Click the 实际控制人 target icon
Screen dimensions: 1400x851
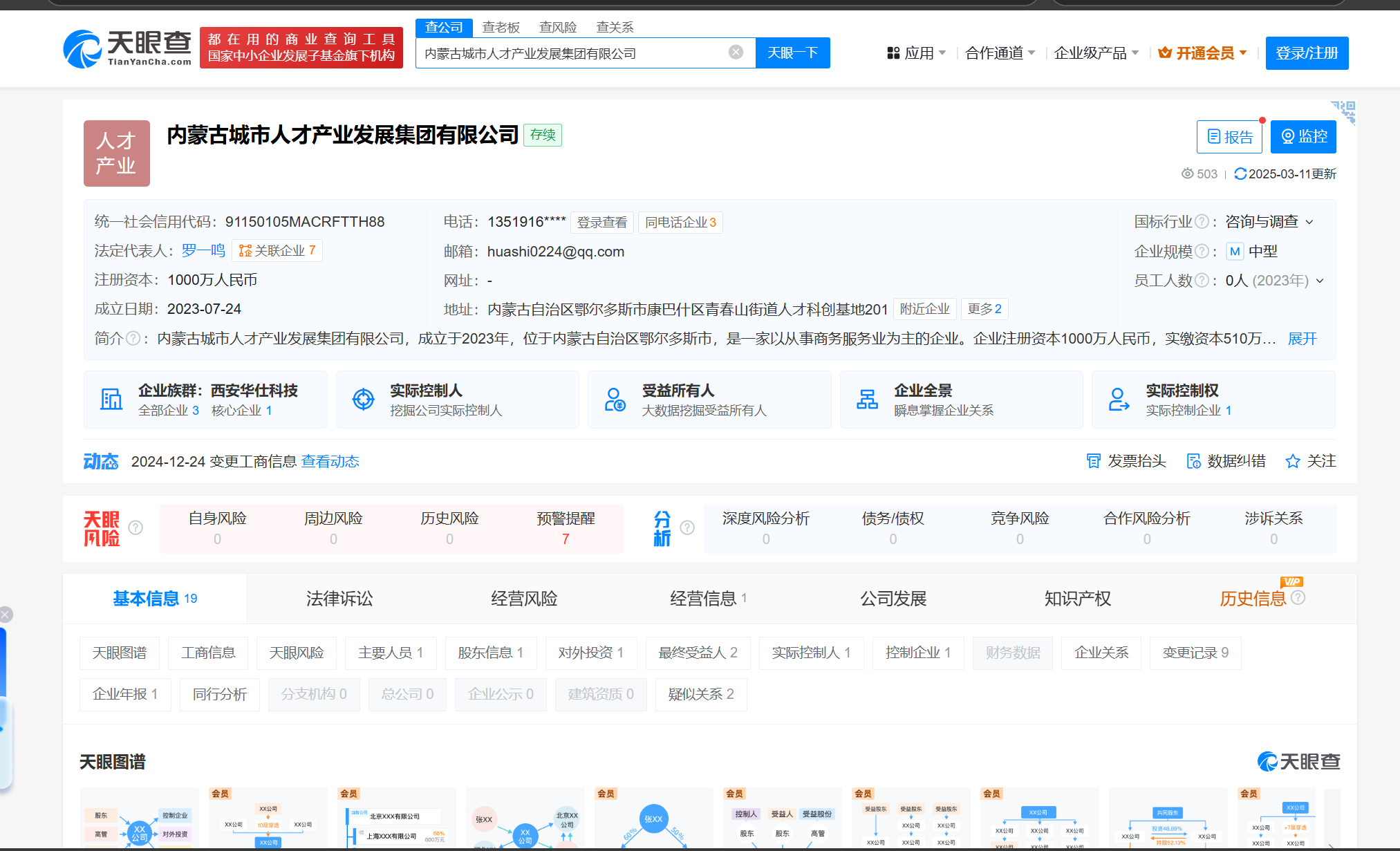coord(363,400)
